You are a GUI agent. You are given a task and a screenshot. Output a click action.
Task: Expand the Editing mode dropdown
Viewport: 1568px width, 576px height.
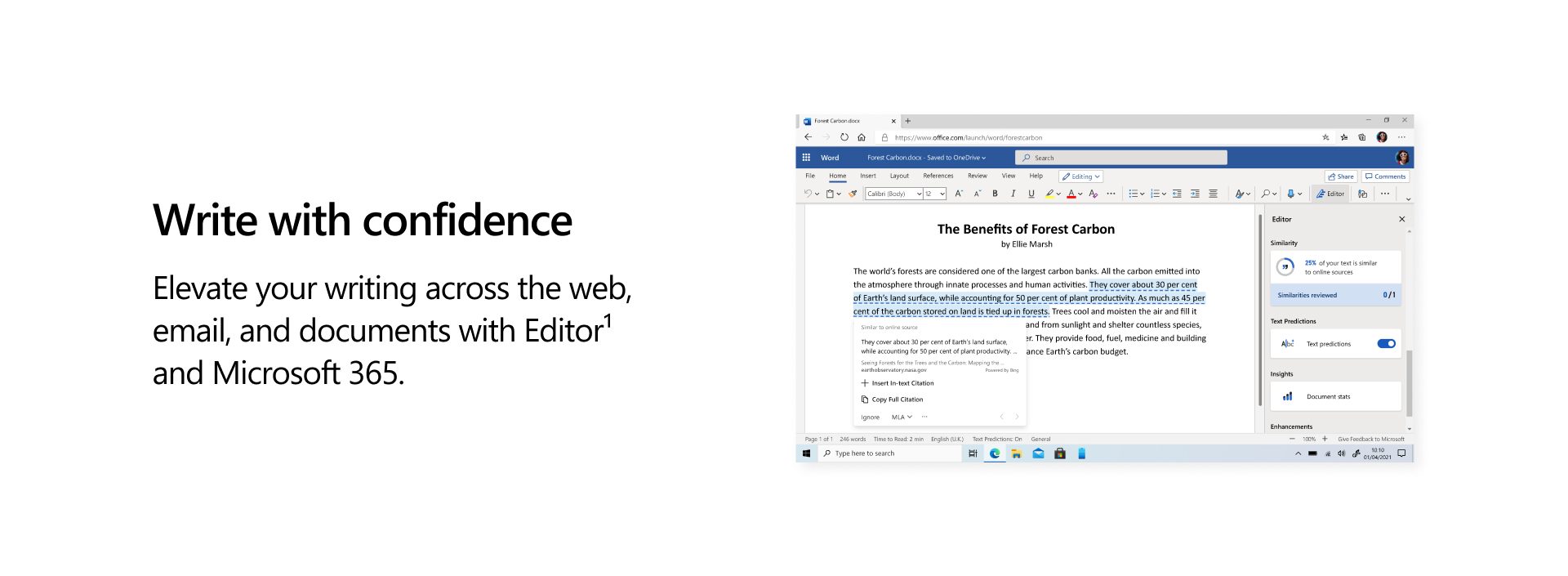point(1081,176)
